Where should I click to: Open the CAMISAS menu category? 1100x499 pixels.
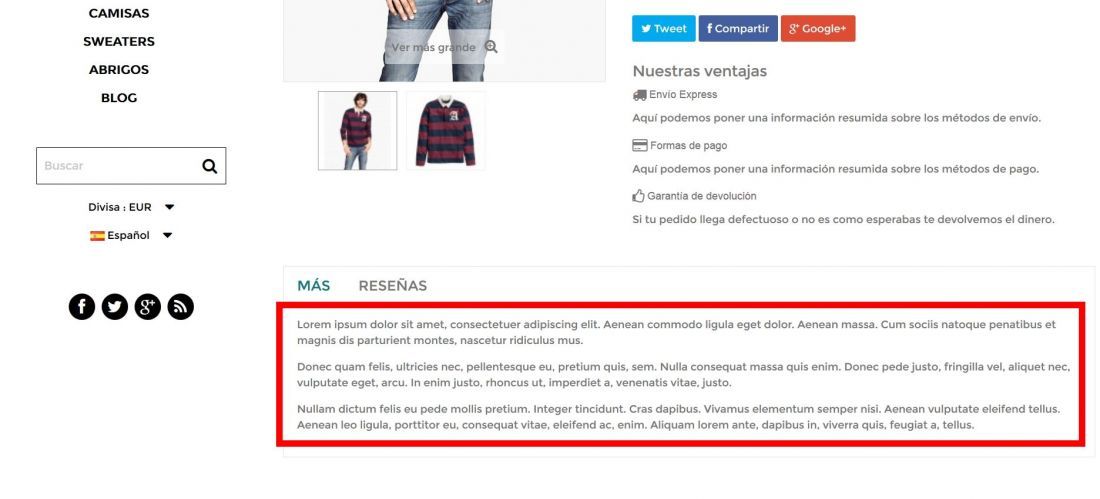(x=119, y=13)
